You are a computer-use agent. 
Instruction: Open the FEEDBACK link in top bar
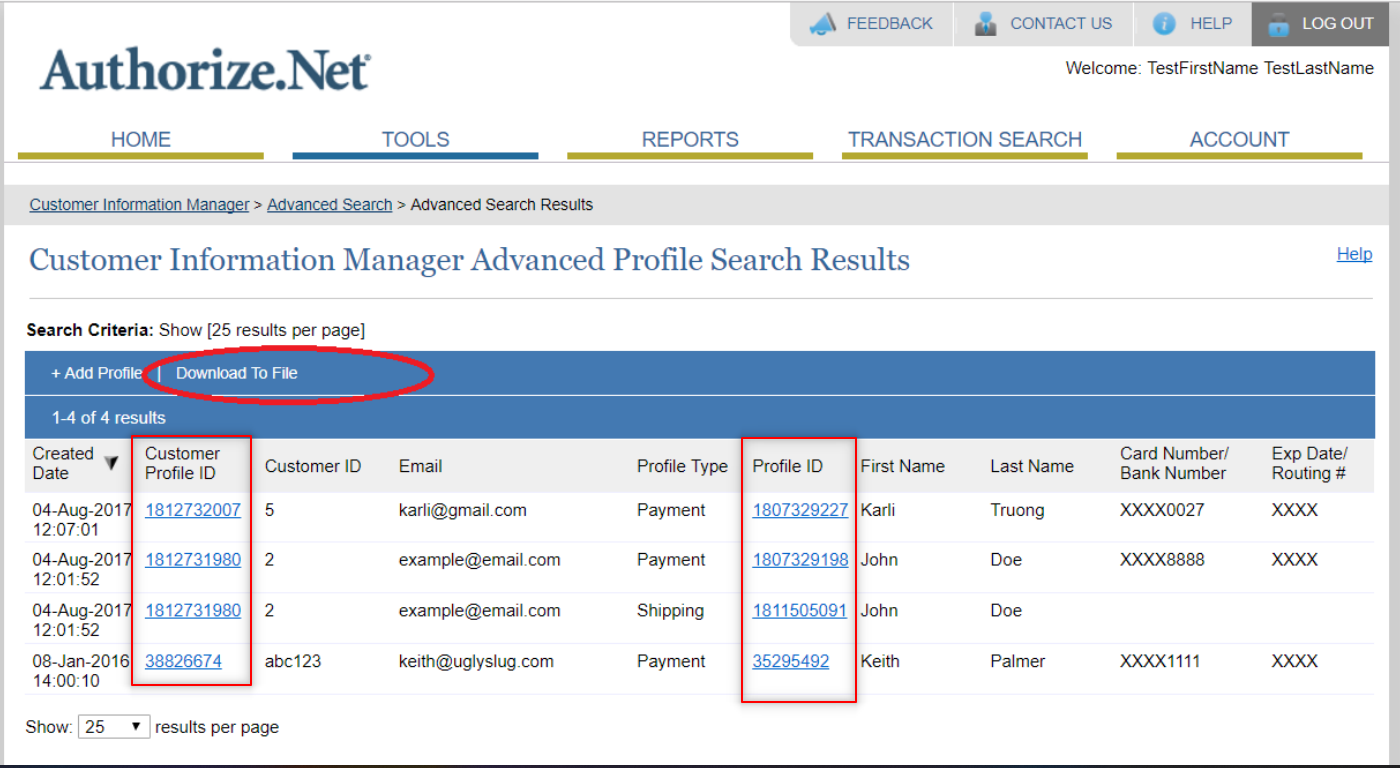(890, 23)
